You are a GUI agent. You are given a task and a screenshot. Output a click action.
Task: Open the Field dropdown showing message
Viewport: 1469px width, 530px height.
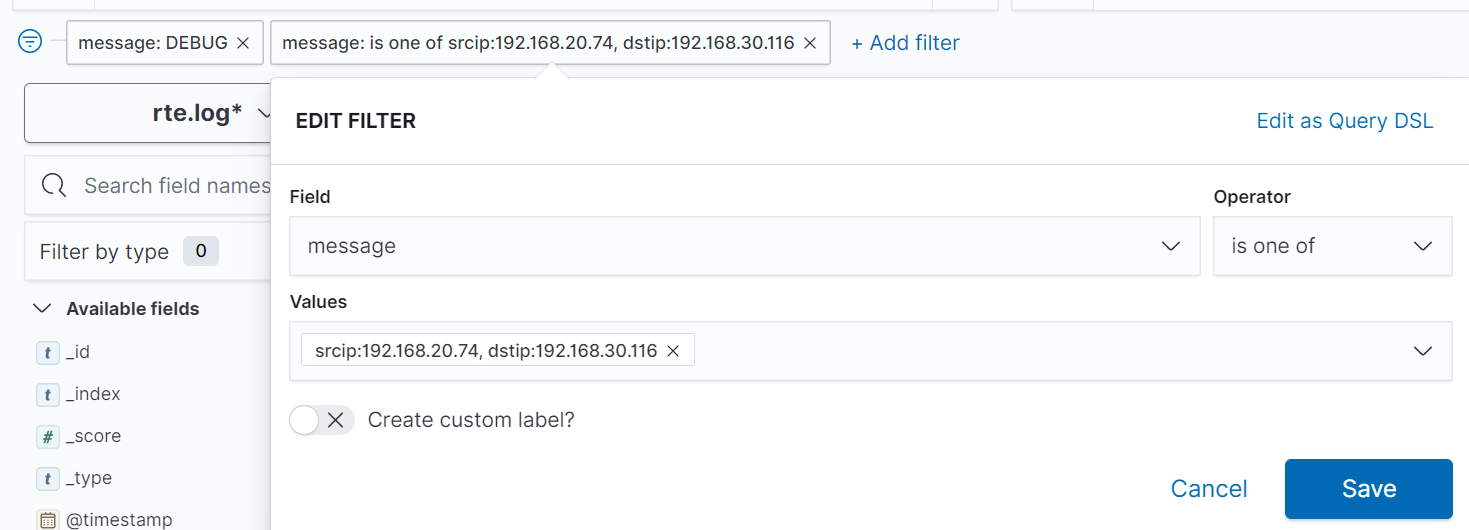(744, 246)
